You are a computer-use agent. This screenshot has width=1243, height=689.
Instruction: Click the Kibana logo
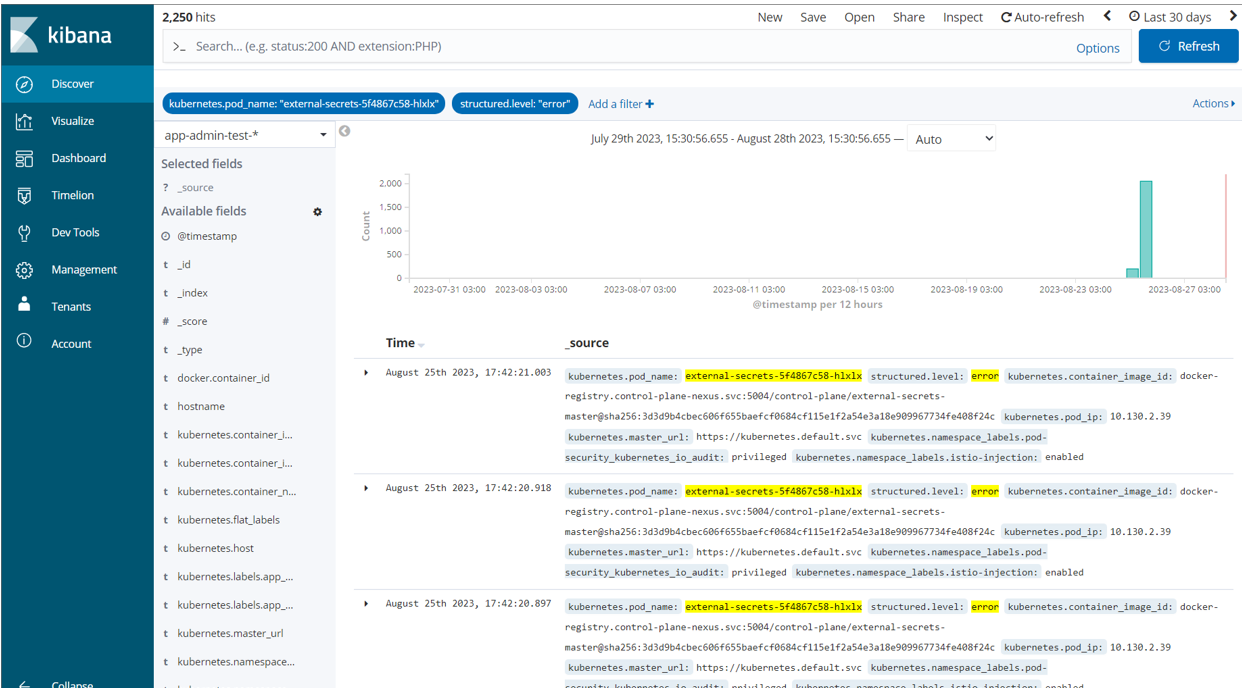(x=61, y=35)
